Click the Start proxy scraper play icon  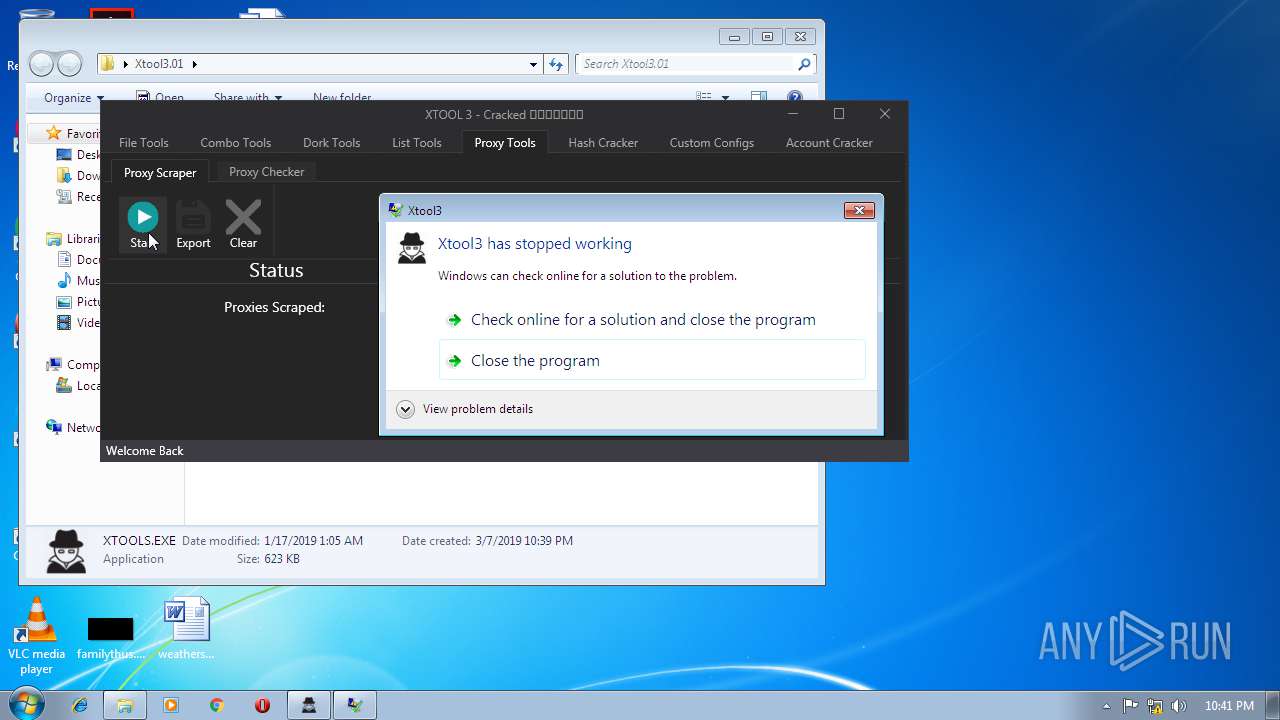143,216
